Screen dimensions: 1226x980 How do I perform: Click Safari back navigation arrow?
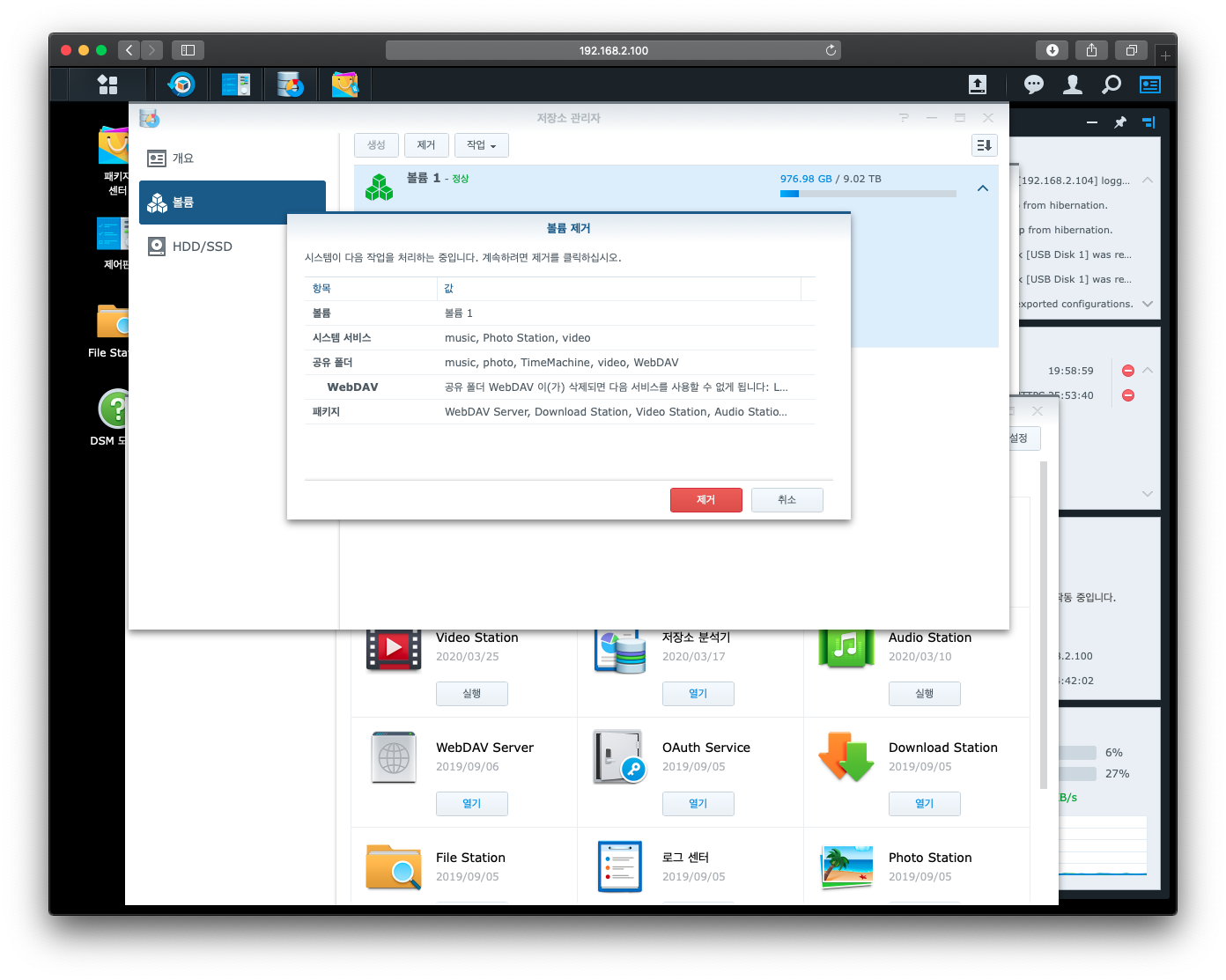(x=129, y=50)
